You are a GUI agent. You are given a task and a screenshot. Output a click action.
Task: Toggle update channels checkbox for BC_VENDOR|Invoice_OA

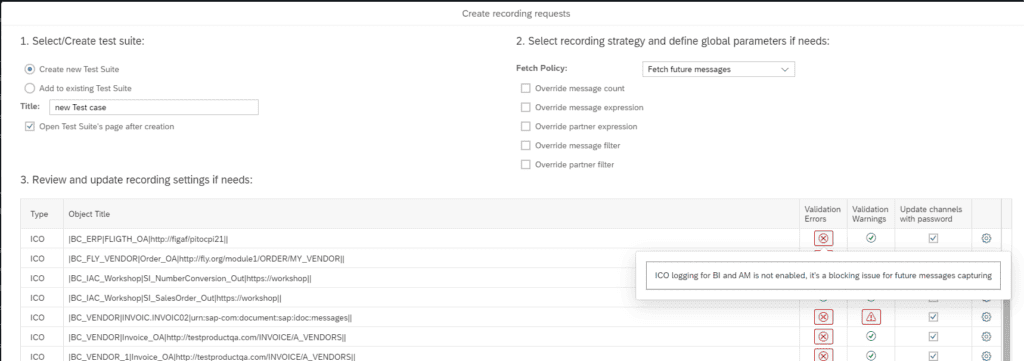pos(933,337)
